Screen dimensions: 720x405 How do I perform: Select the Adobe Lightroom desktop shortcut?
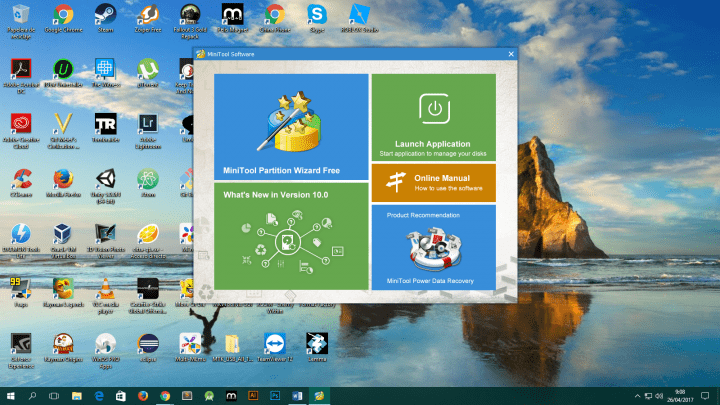148,131
